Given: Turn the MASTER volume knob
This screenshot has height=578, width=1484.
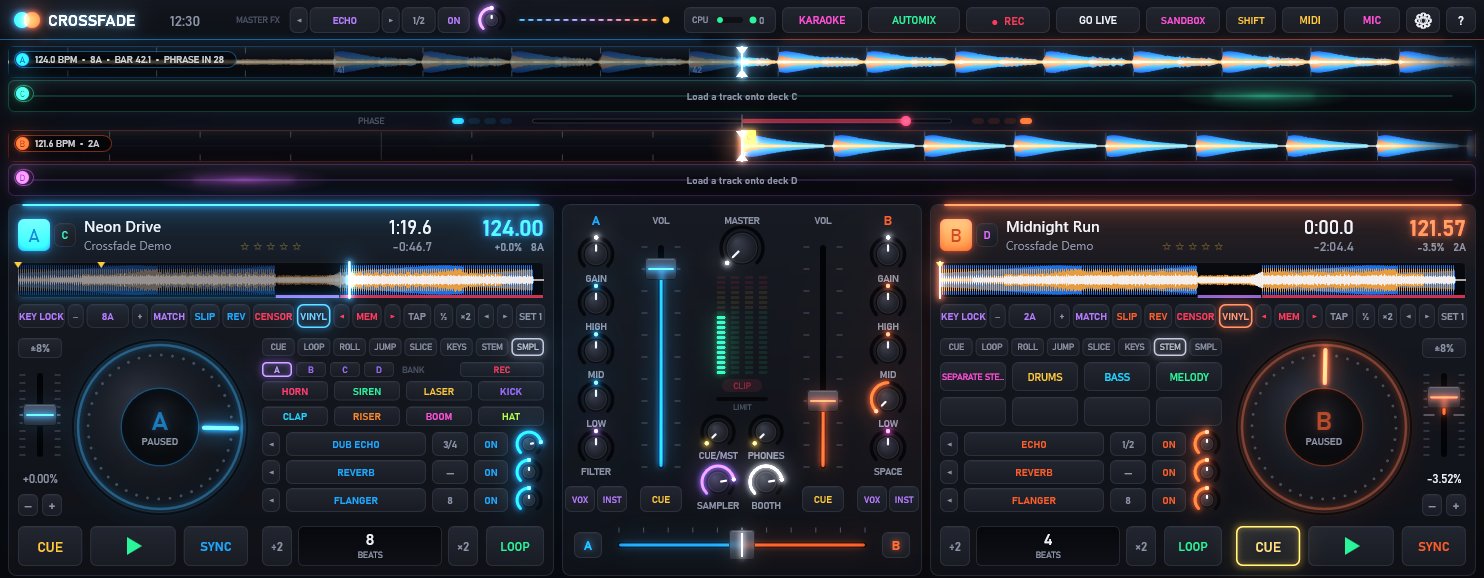Looking at the screenshot, I should pos(741,248).
